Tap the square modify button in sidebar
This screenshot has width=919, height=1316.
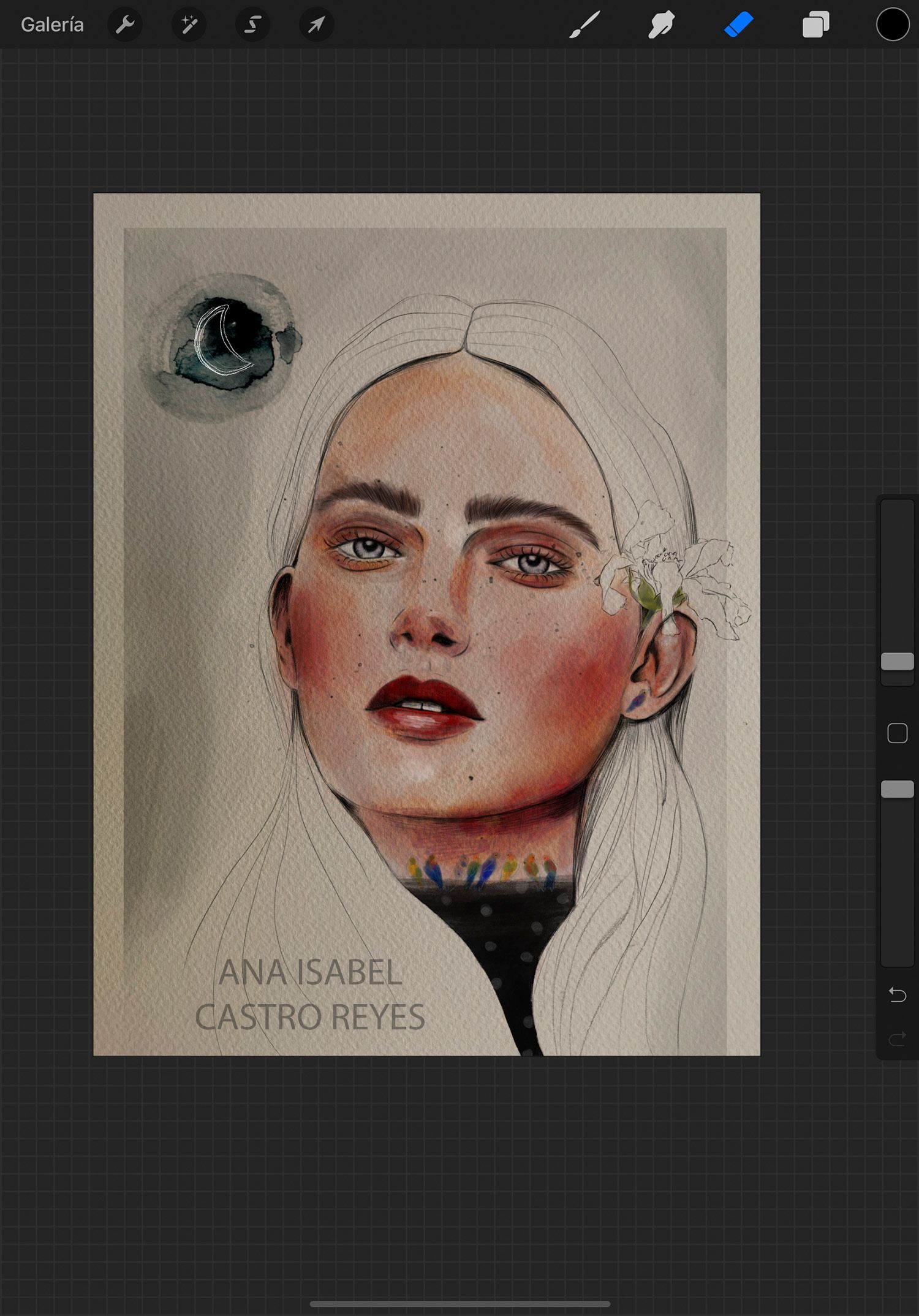[898, 733]
